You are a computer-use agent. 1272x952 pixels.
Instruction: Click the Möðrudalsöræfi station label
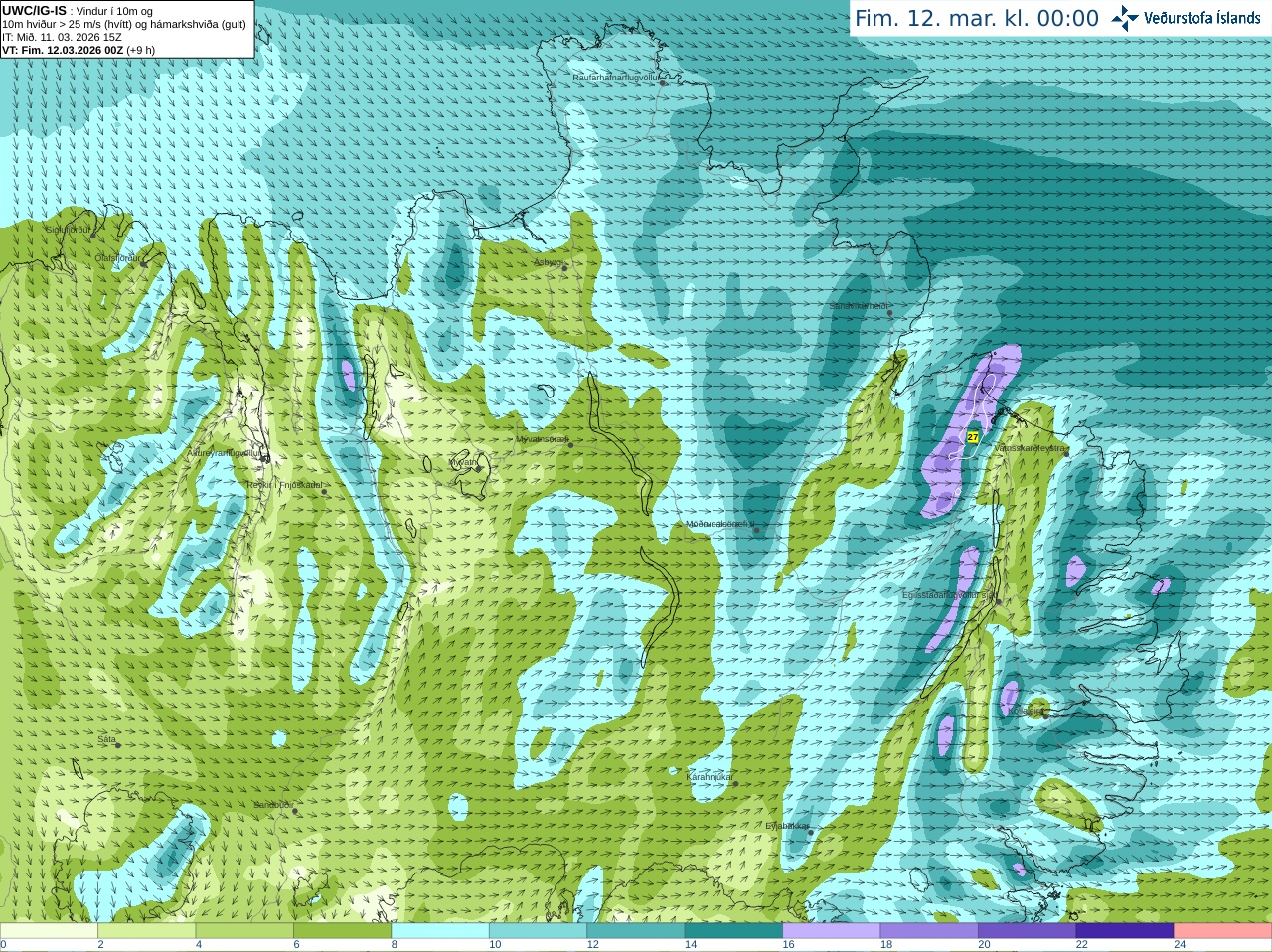[719, 524]
